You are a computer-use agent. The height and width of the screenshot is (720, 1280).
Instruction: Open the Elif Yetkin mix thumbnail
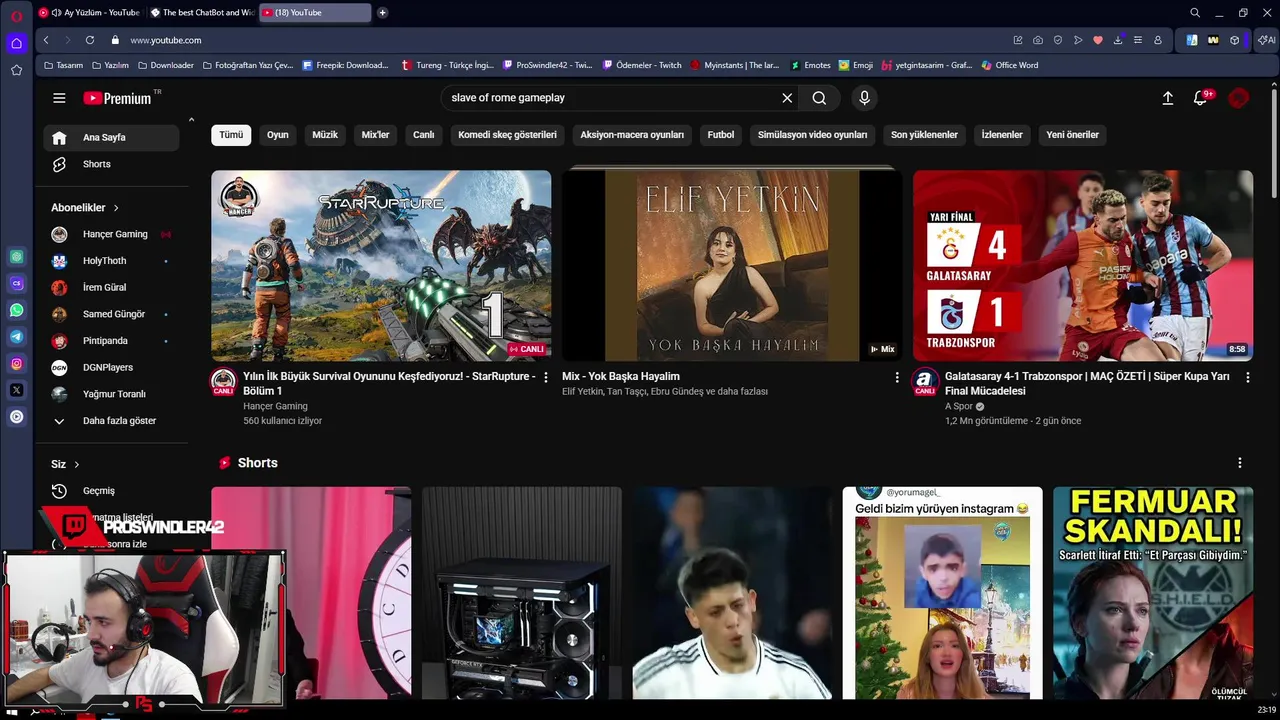[x=732, y=265]
